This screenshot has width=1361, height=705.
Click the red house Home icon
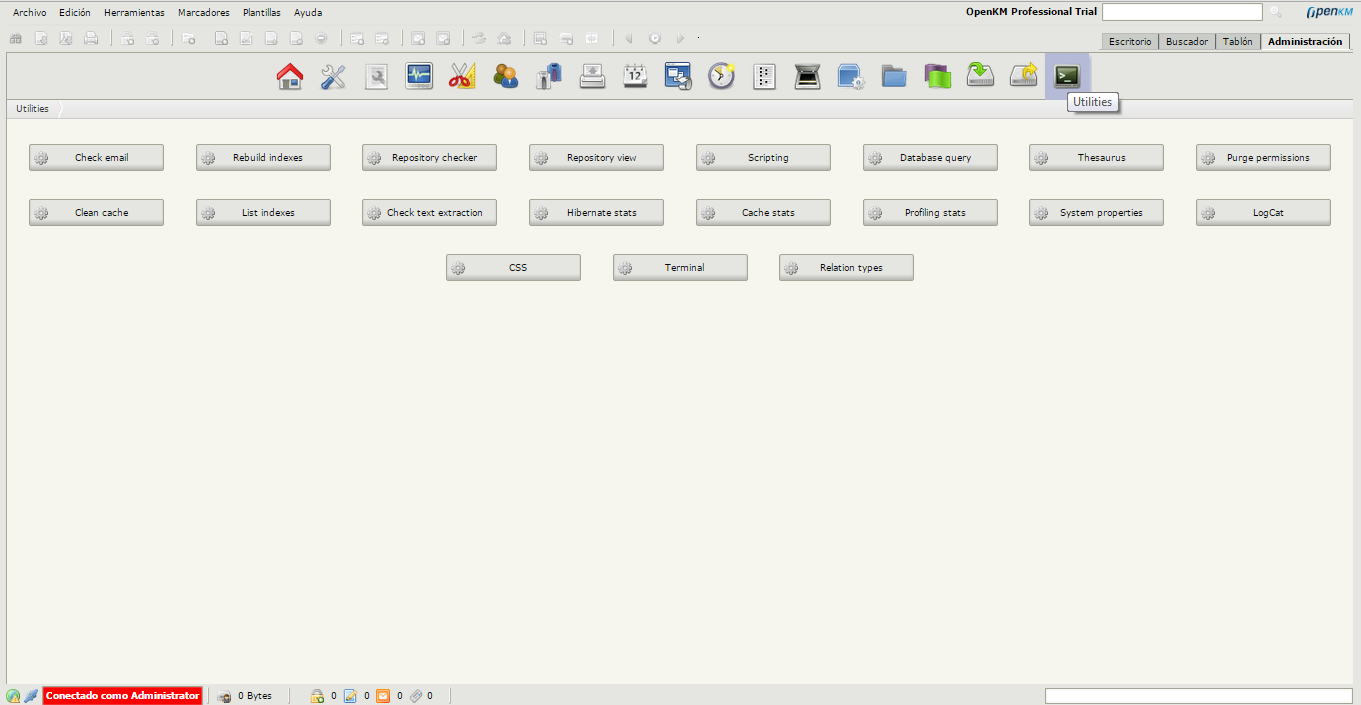click(x=290, y=77)
